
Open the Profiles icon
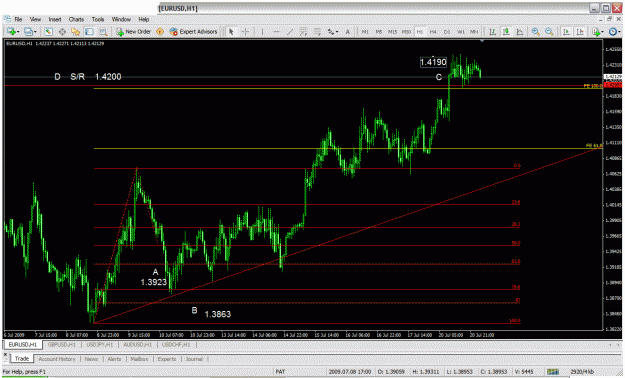click(x=28, y=32)
